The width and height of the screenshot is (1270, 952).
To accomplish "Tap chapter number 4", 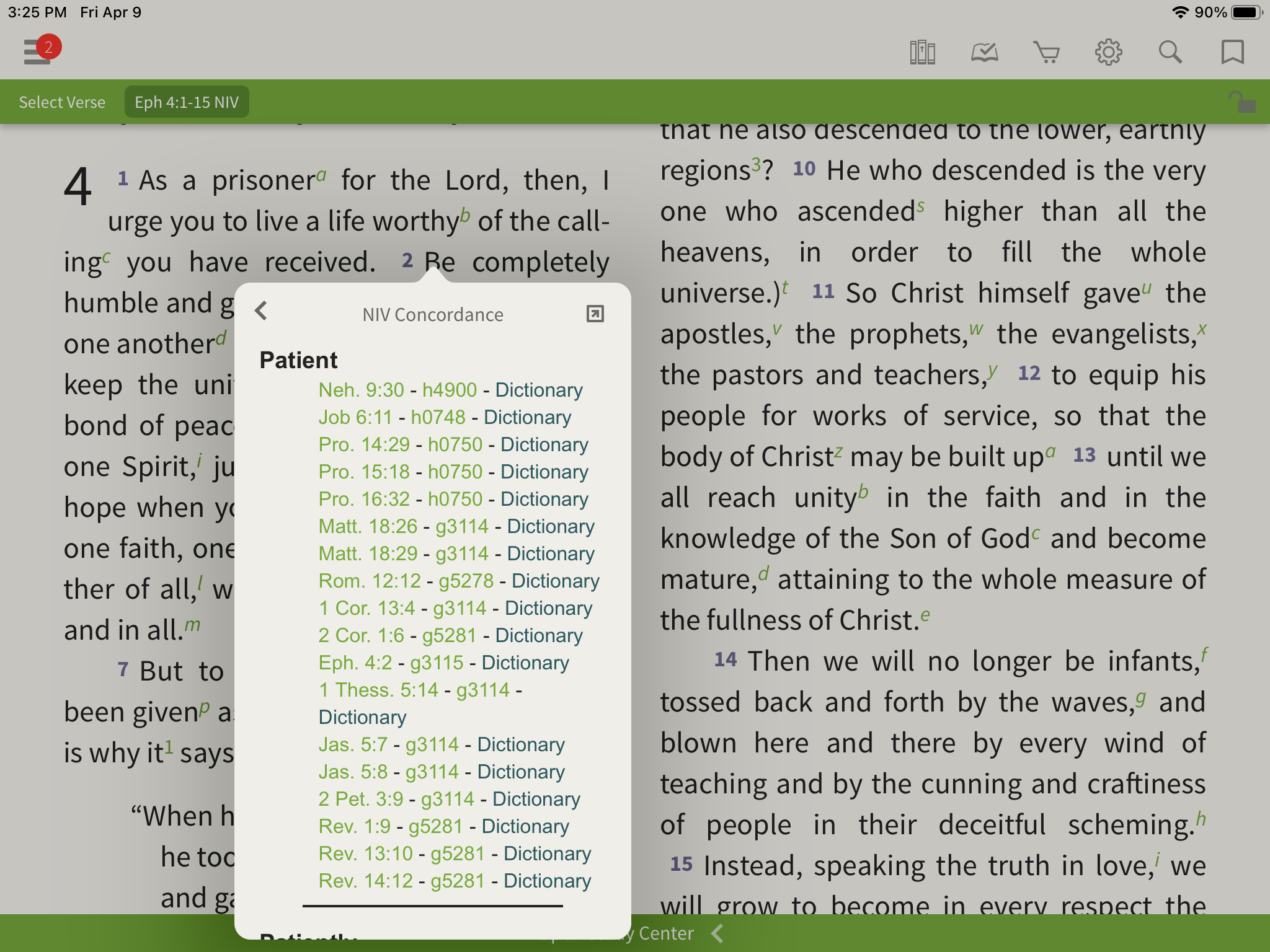I will point(78,186).
